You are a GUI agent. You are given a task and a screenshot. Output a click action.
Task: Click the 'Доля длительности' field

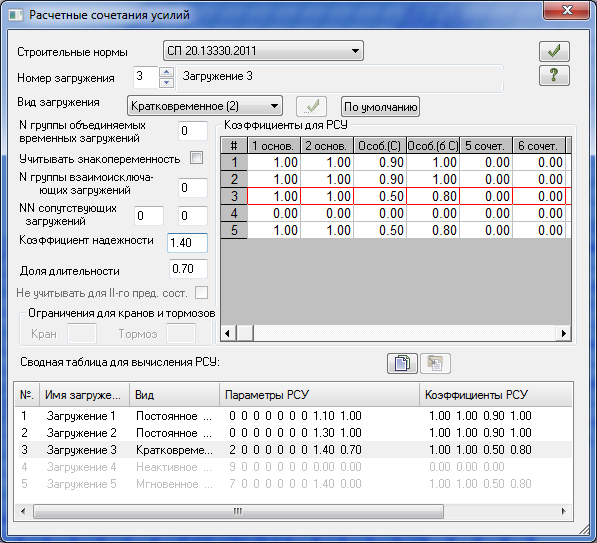click(188, 269)
